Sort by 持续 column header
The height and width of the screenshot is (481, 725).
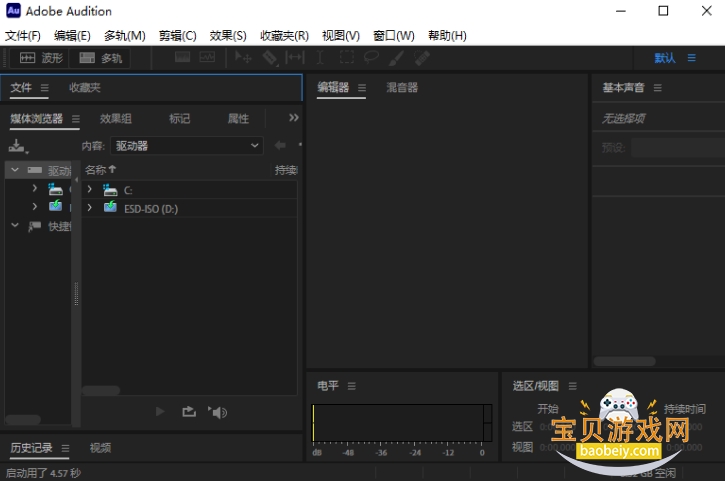point(286,170)
